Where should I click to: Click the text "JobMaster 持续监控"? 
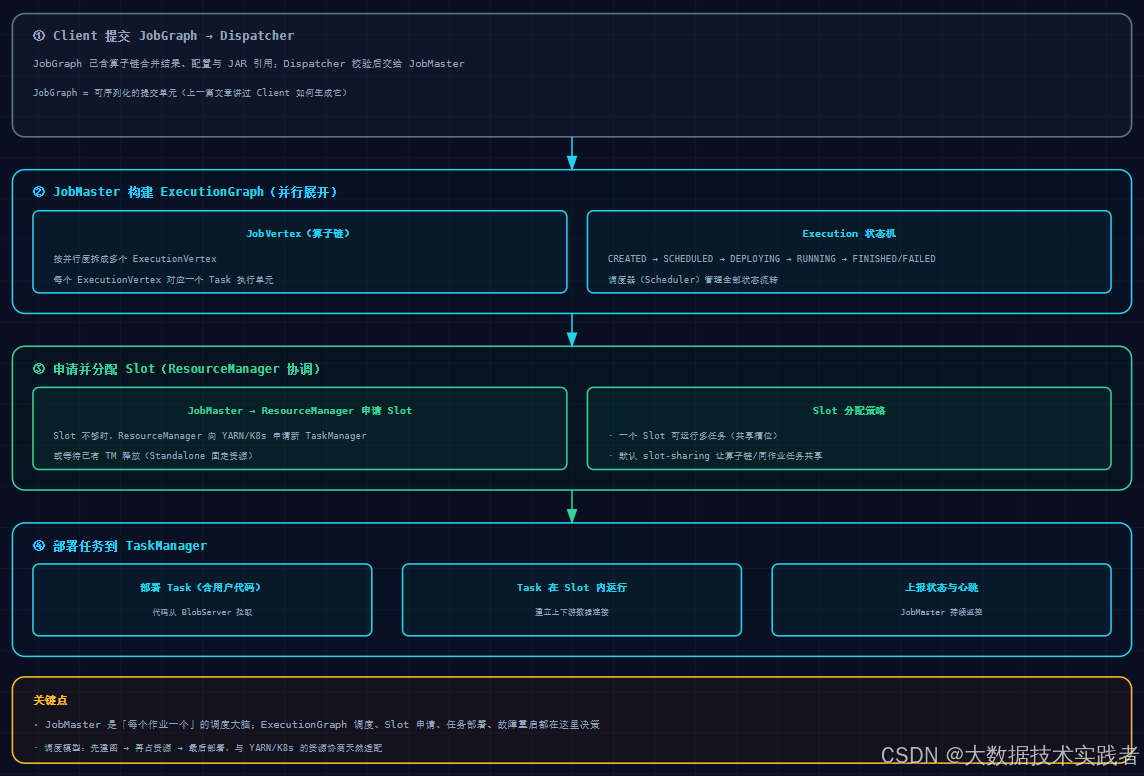[942, 613]
